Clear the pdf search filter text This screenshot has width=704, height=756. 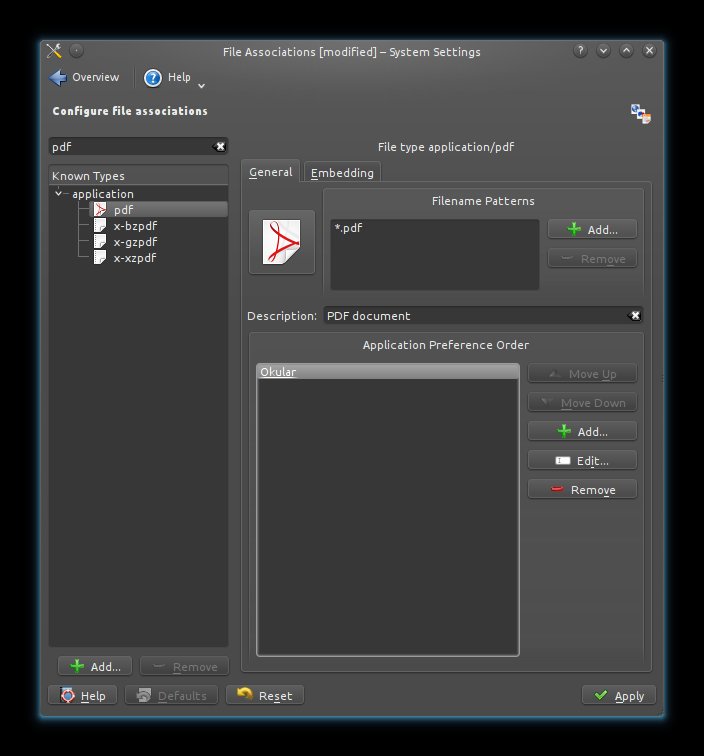(x=220, y=147)
